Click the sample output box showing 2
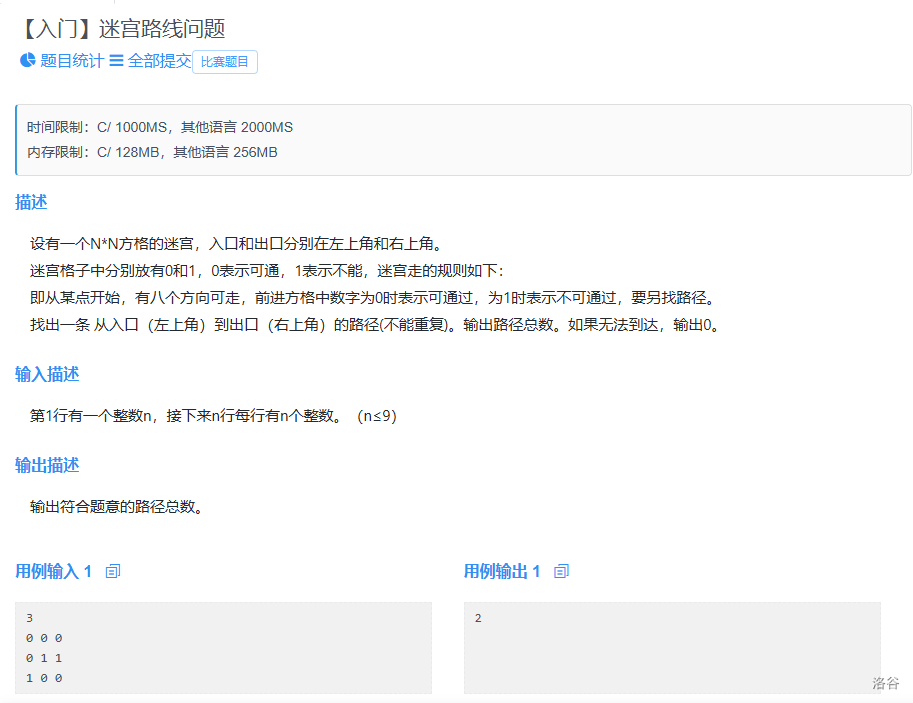 672,647
